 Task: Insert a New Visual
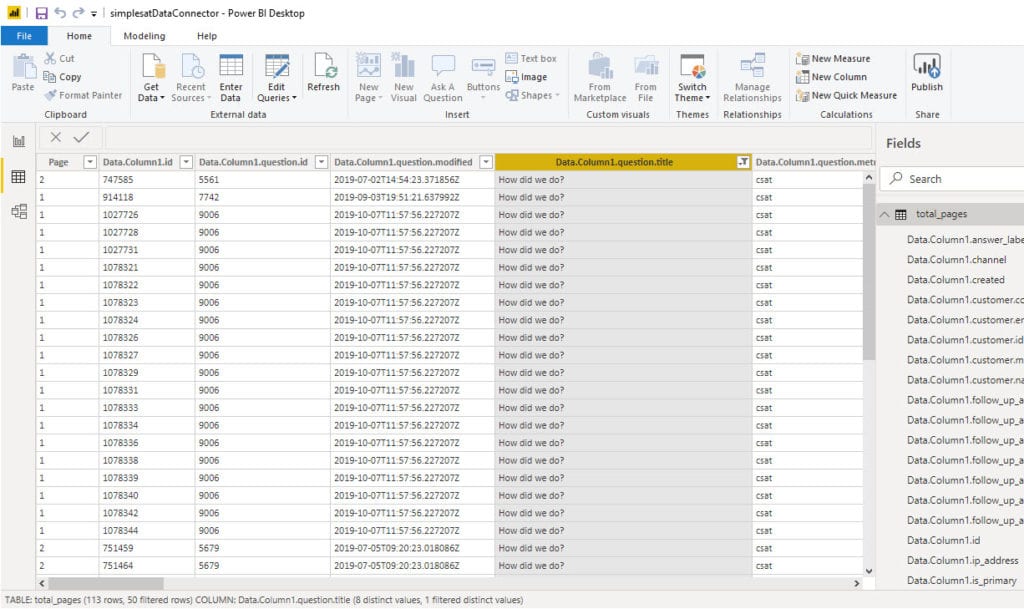404,75
